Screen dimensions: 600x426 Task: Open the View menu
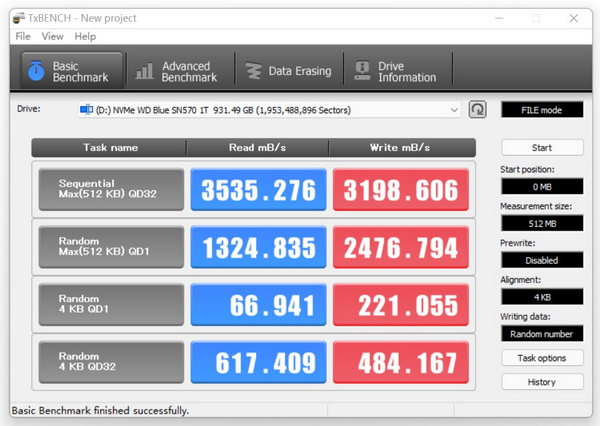pos(52,36)
